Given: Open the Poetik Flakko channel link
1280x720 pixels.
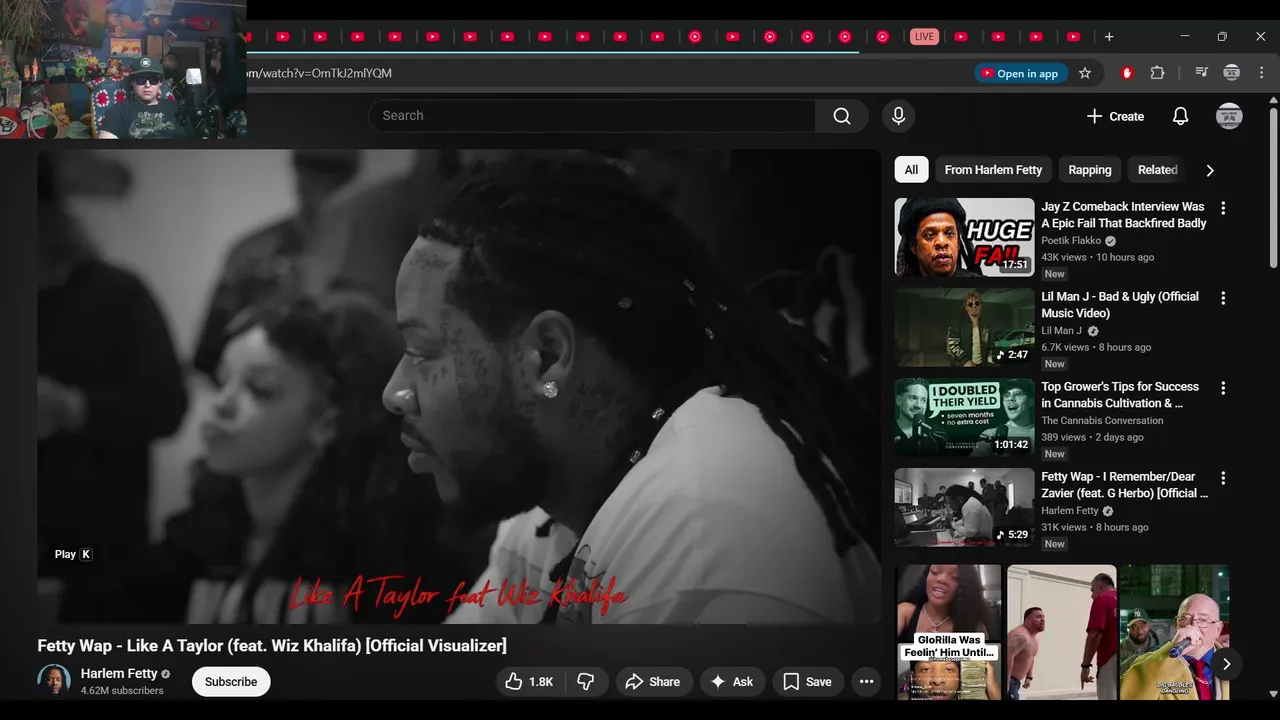Looking at the screenshot, I should point(1071,241).
